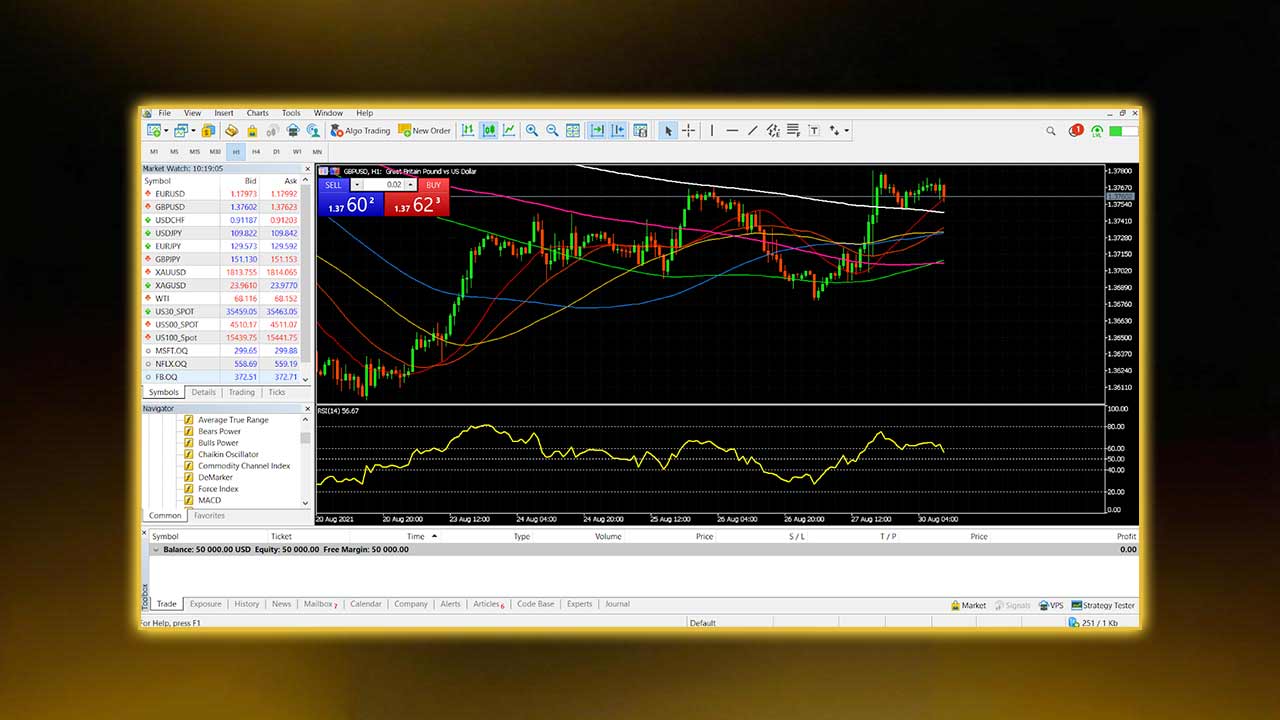Activate the crosshair cursor tool
Viewport: 1280px width, 720px height.
688,131
